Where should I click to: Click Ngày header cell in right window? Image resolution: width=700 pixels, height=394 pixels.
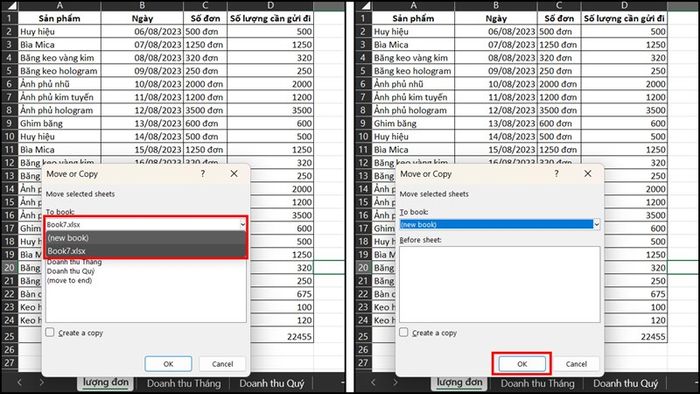pos(496,18)
